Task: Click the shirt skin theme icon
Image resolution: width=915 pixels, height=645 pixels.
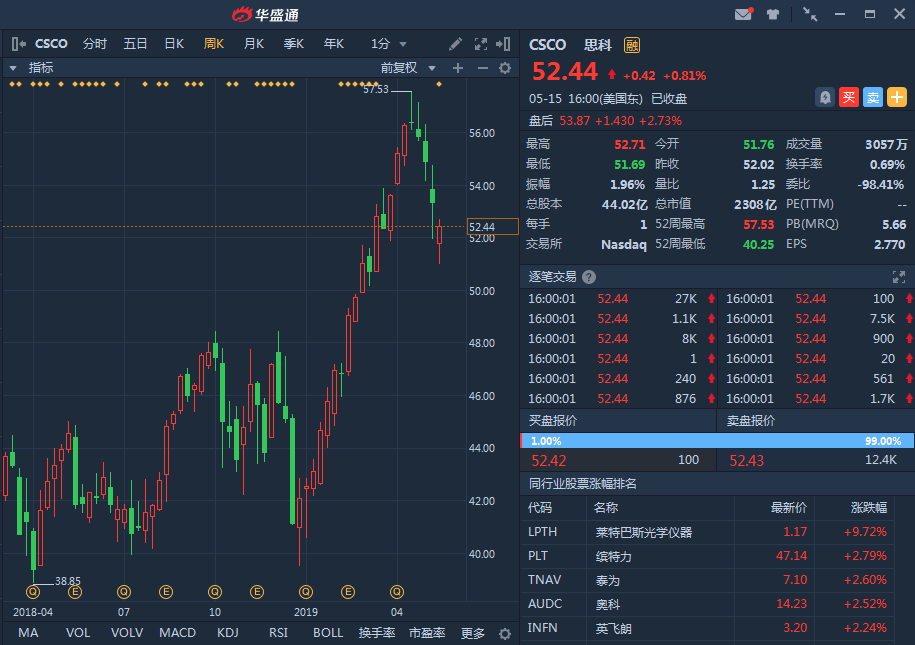Action: click(773, 14)
